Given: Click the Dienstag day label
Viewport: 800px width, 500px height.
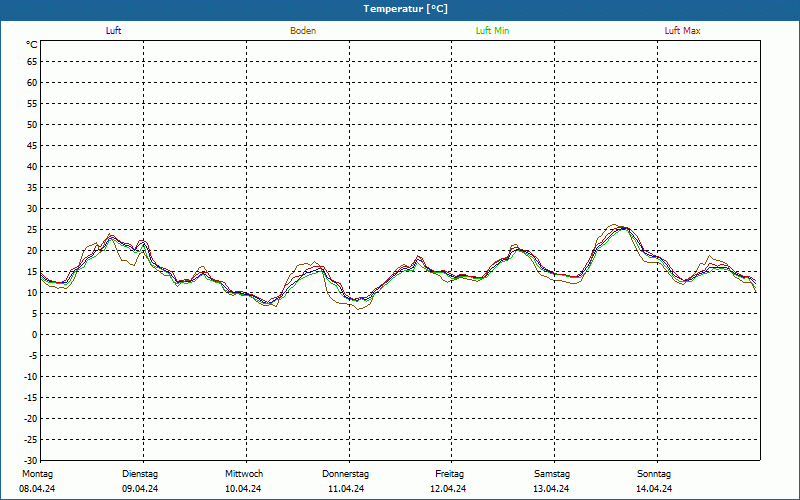Looking at the screenshot, I should (140, 474).
